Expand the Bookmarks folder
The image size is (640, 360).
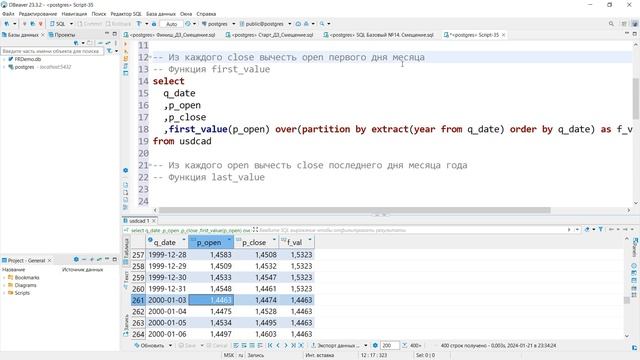coord(4,278)
